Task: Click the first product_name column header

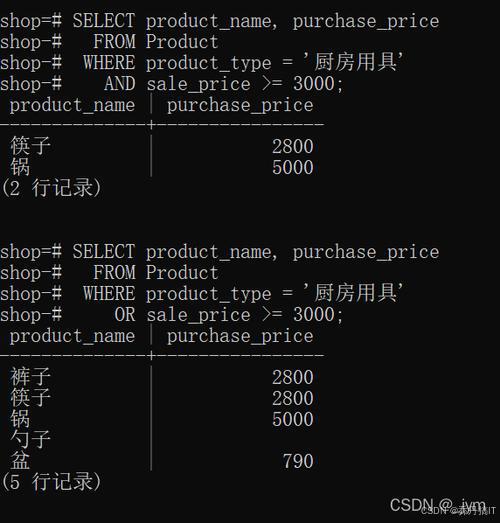Action: (x=72, y=105)
